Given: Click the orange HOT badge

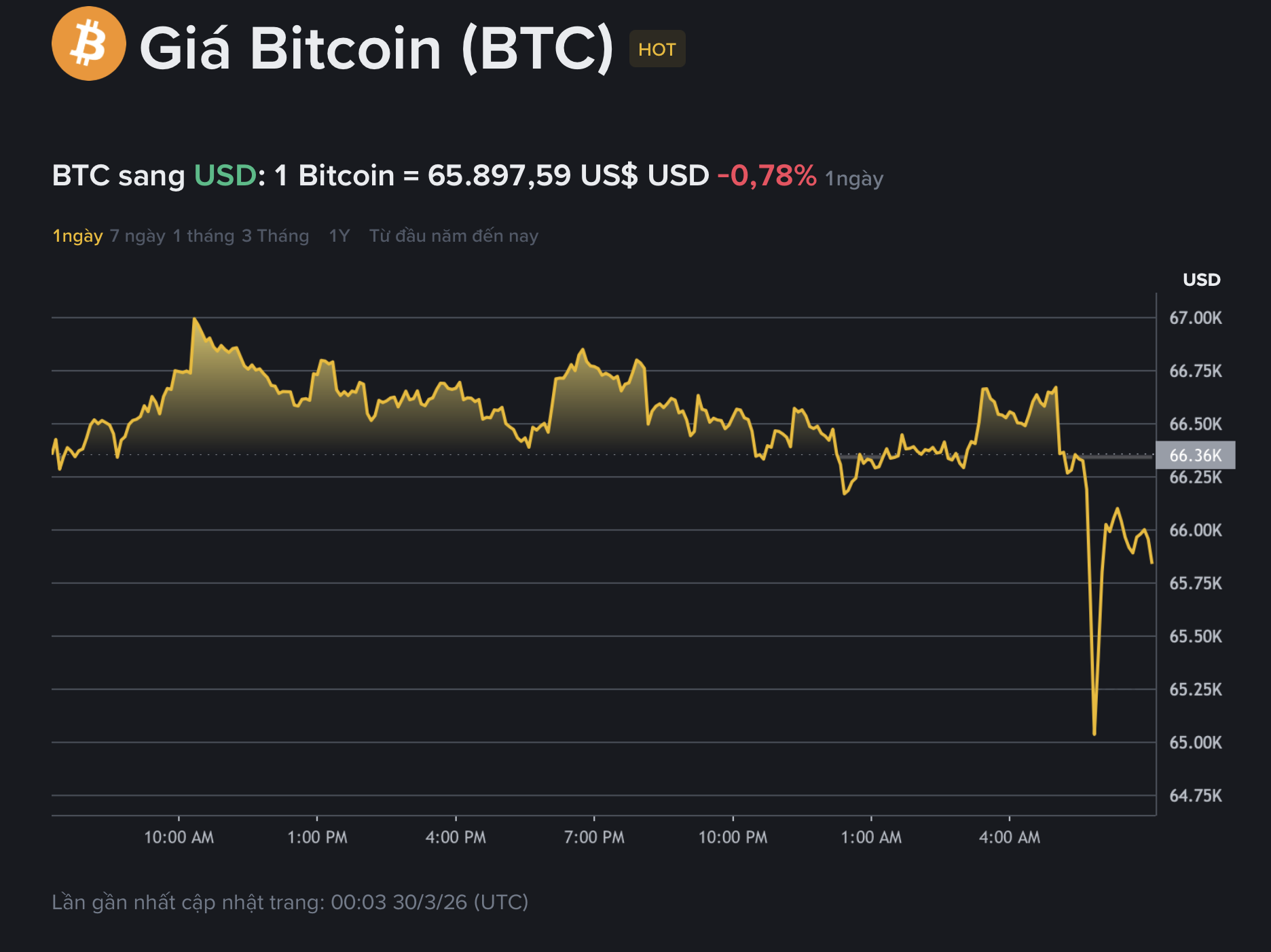Looking at the screenshot, I should point(655,49).
